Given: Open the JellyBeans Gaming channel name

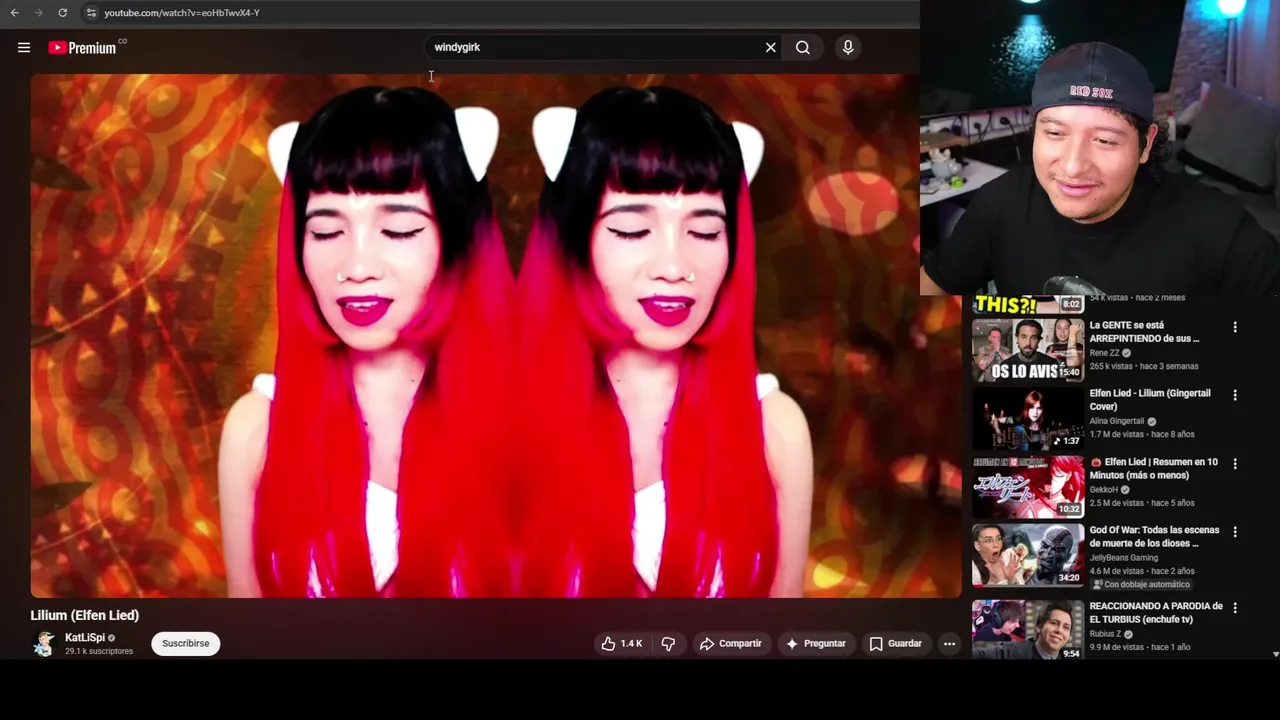Looking at the screenshot, I should point(1124,558).
